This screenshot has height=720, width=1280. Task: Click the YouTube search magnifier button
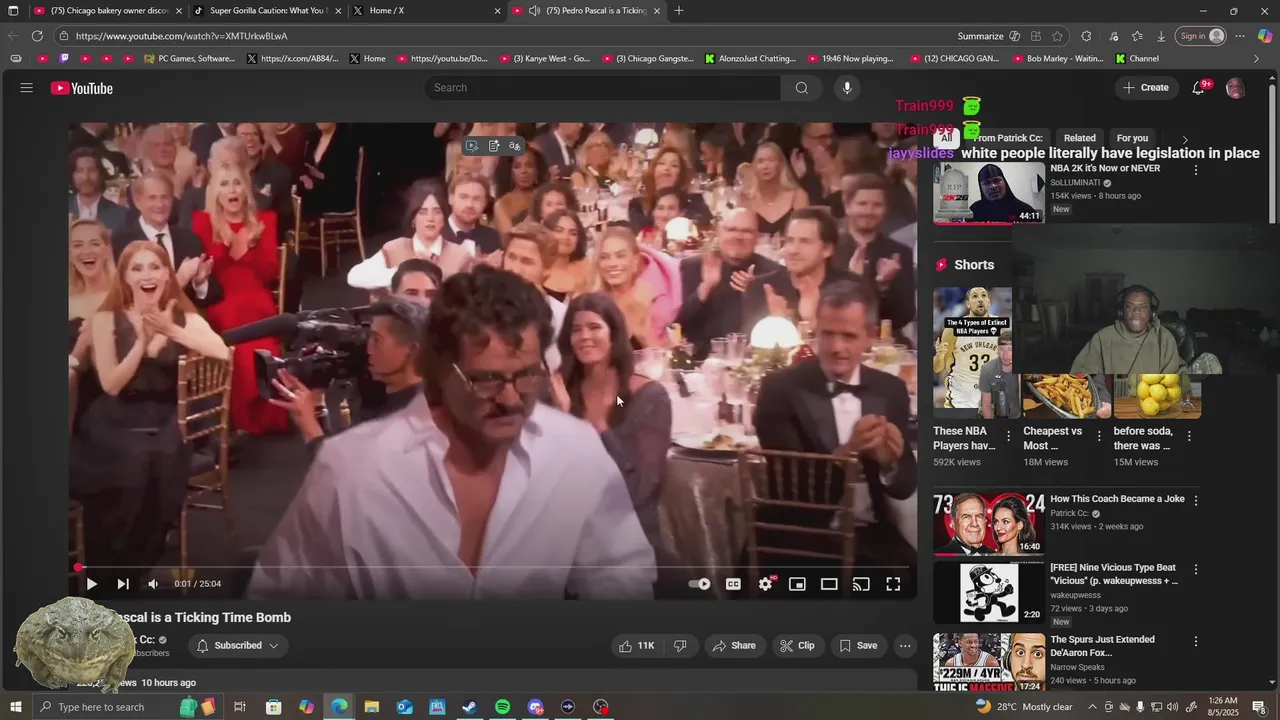(x=801, y=88)
